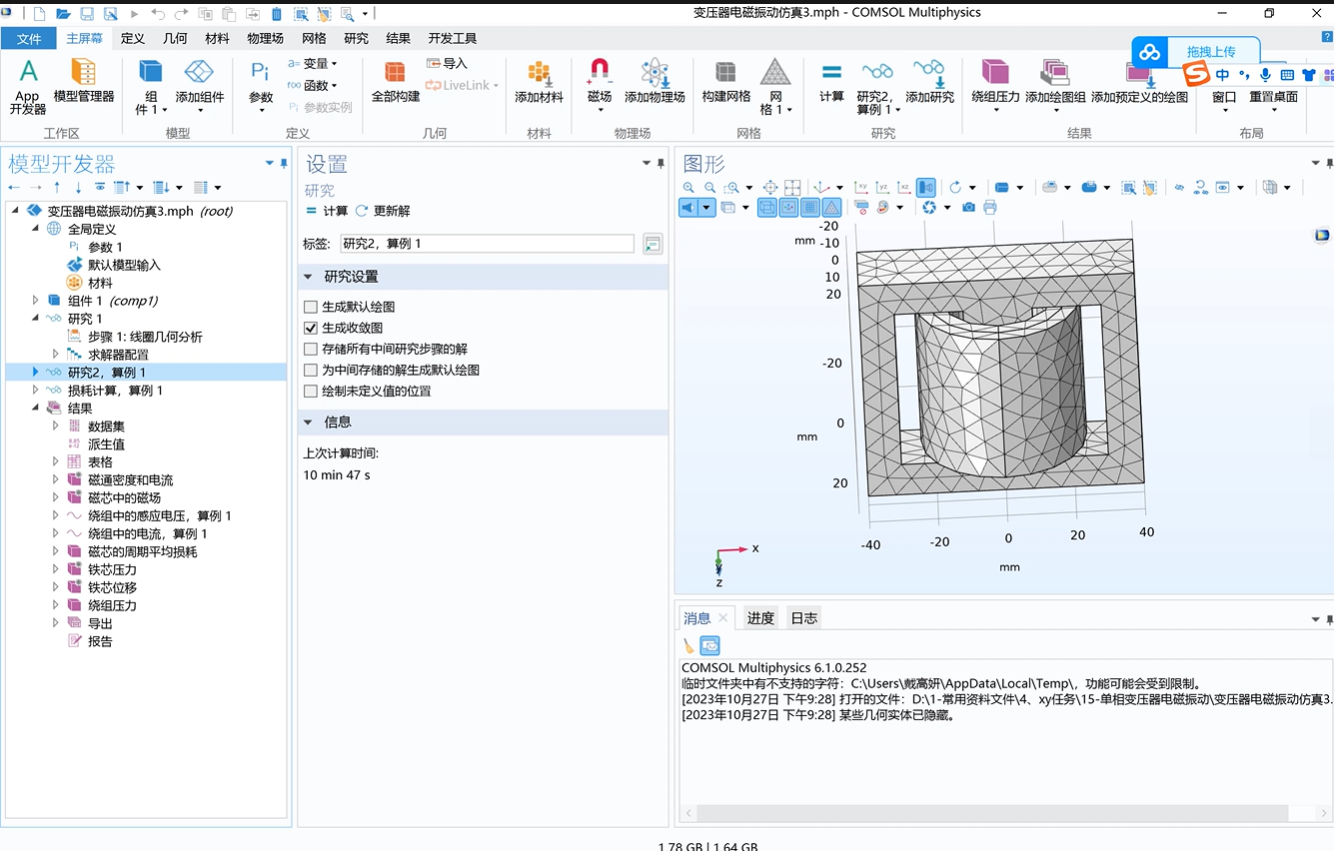This screenshot has height=851, width=1334.
Task: Expand the 数据集 node
Action: pos(56,426)
